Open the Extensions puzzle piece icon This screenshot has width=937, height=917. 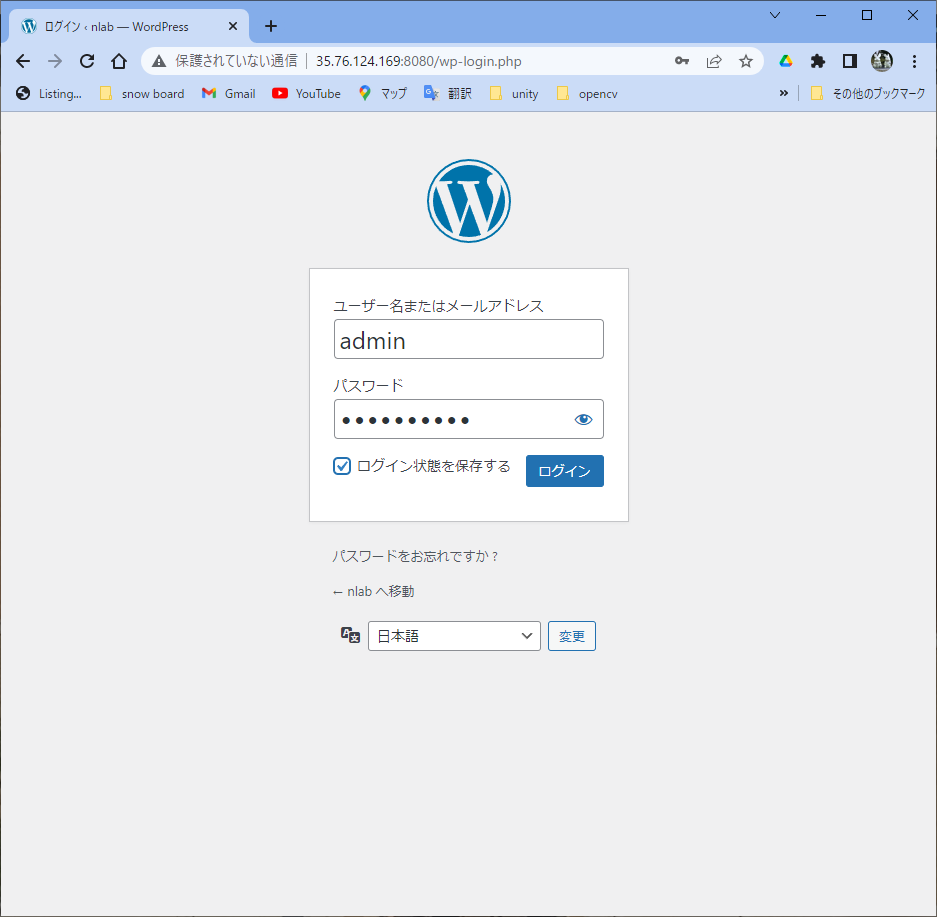click(818, 61)
